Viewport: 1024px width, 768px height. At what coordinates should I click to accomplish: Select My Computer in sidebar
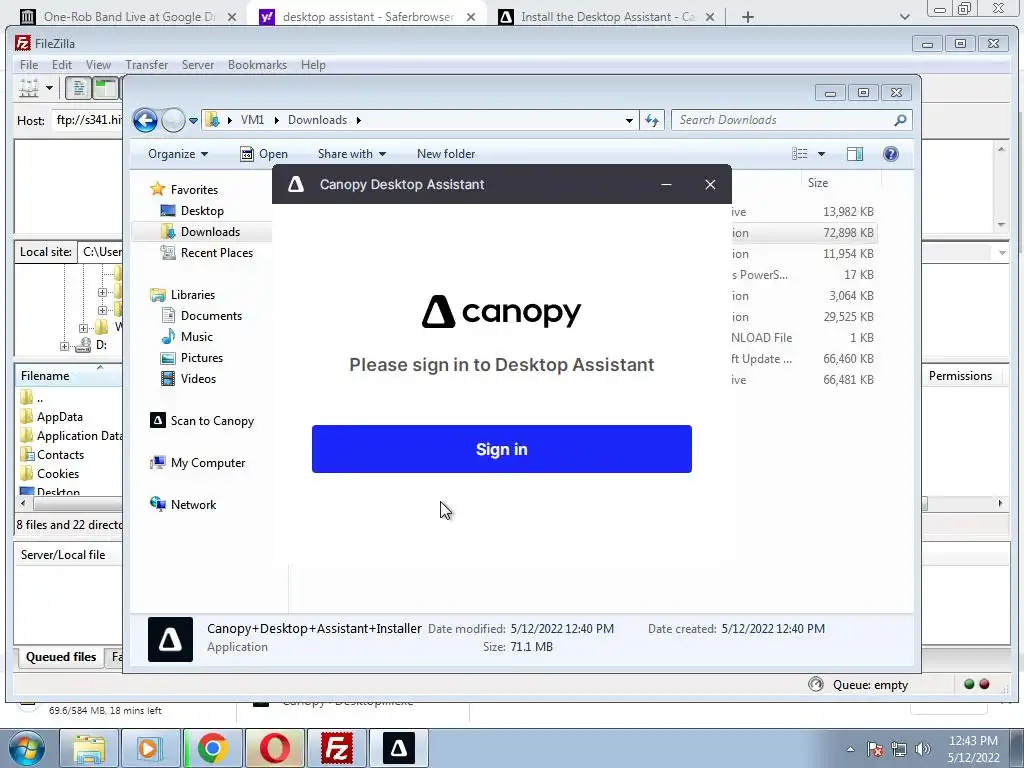[197, 463]
